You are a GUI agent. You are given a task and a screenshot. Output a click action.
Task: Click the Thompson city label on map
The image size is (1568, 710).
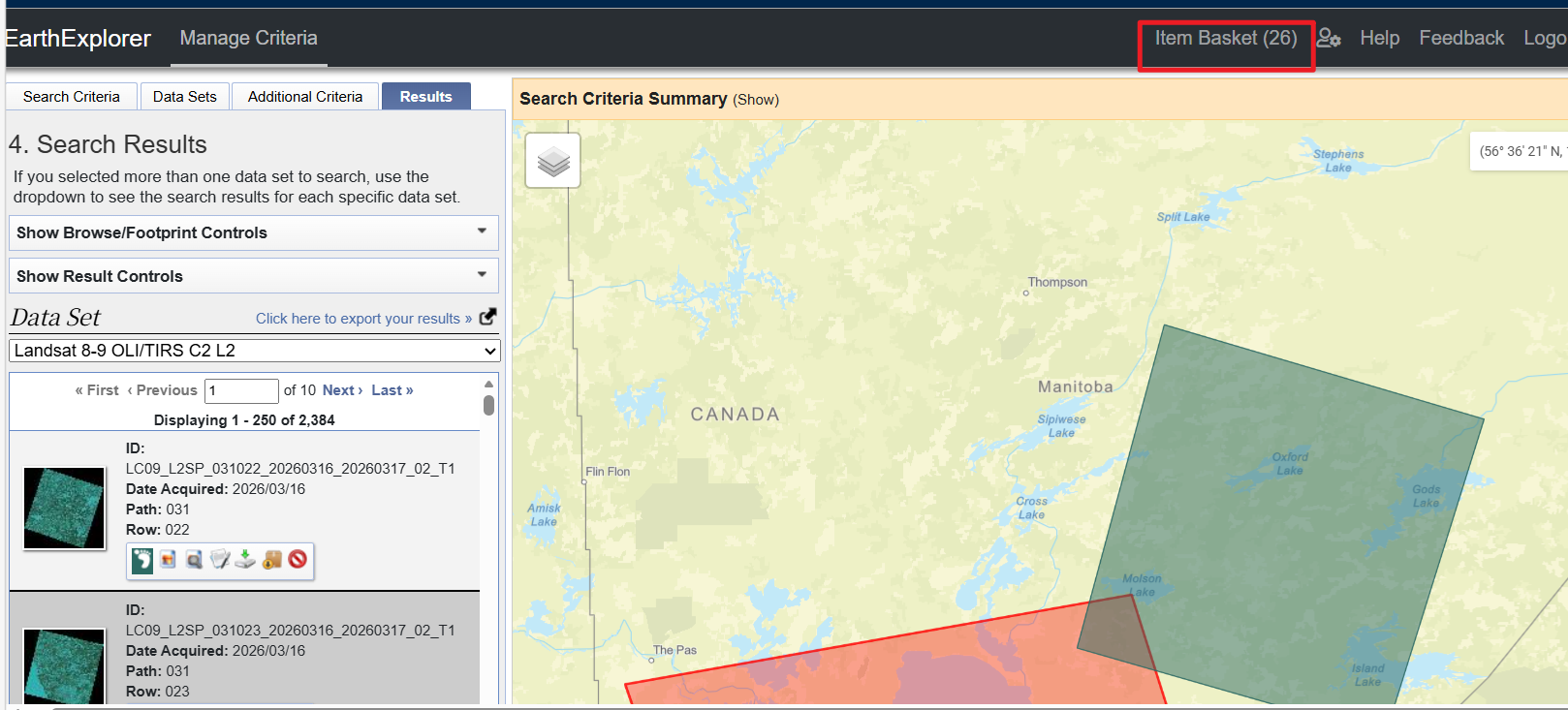pos(1057,283)
